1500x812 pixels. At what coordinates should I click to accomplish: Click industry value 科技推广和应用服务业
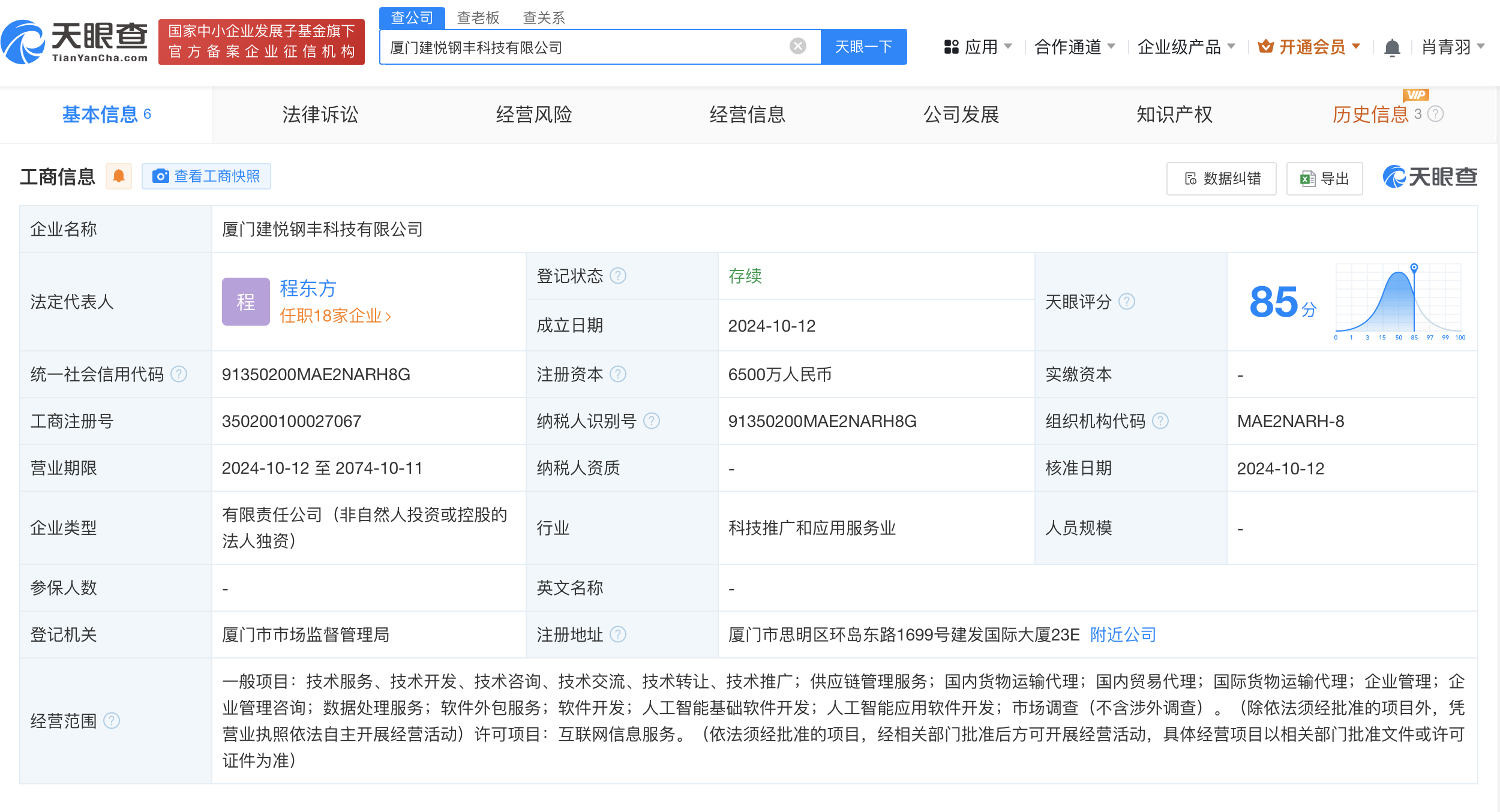click(x=812, y=528)
